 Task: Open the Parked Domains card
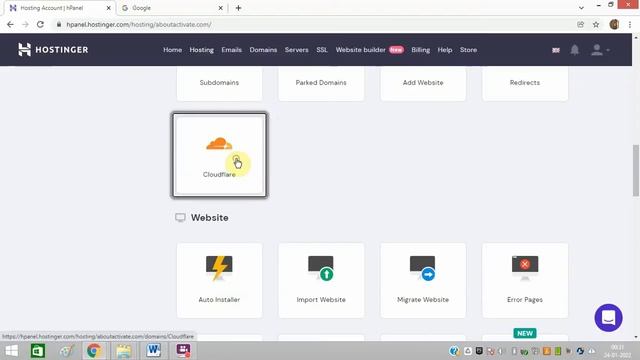(321, 83)
